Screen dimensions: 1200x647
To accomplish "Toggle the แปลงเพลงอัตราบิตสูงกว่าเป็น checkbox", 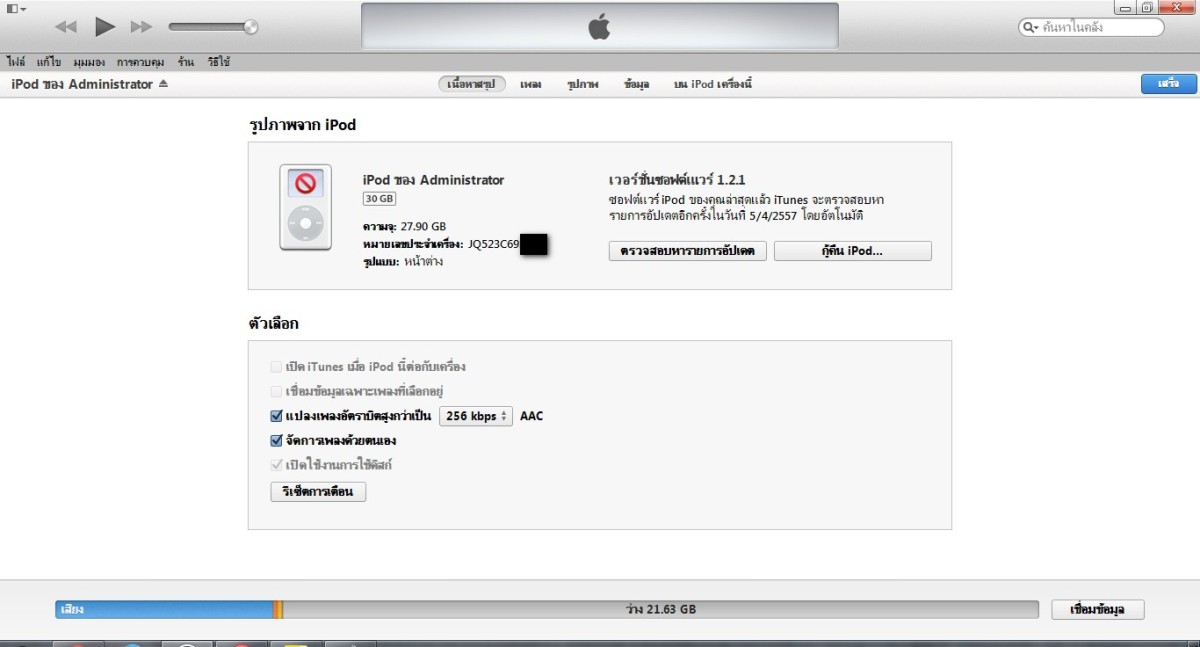I will click(277, 416).
